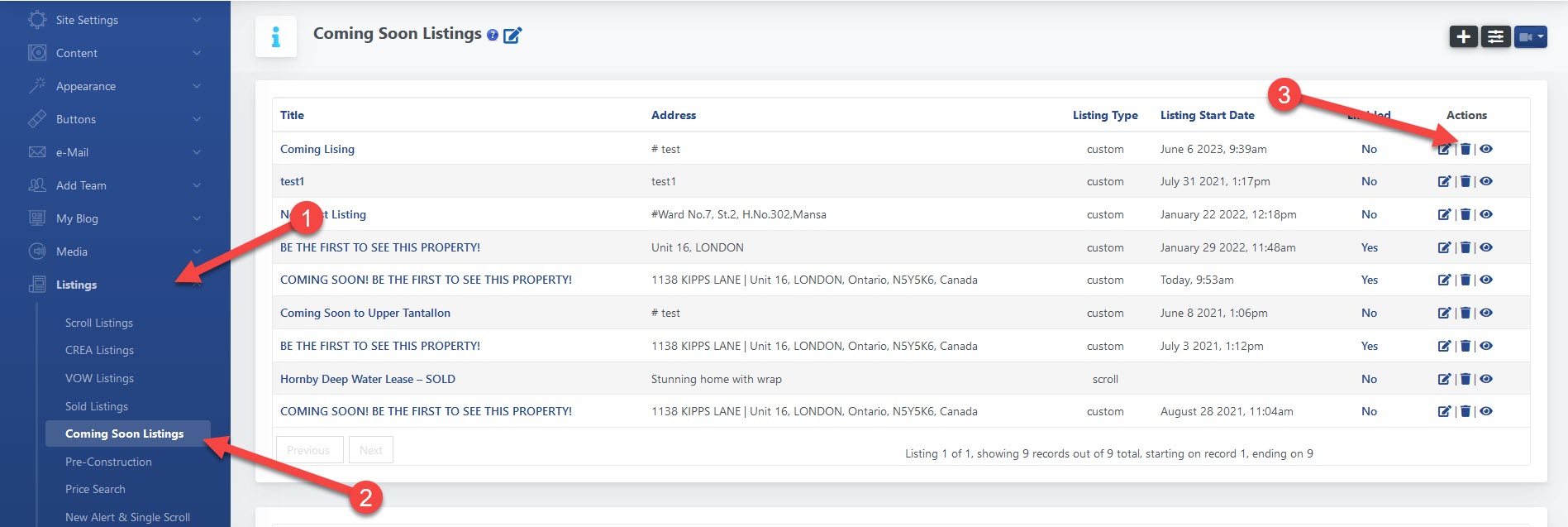Delete the 'test1' listing with trash icon
The image size is (1568, 527).
pyautogui.click(x=1465, y=181)
